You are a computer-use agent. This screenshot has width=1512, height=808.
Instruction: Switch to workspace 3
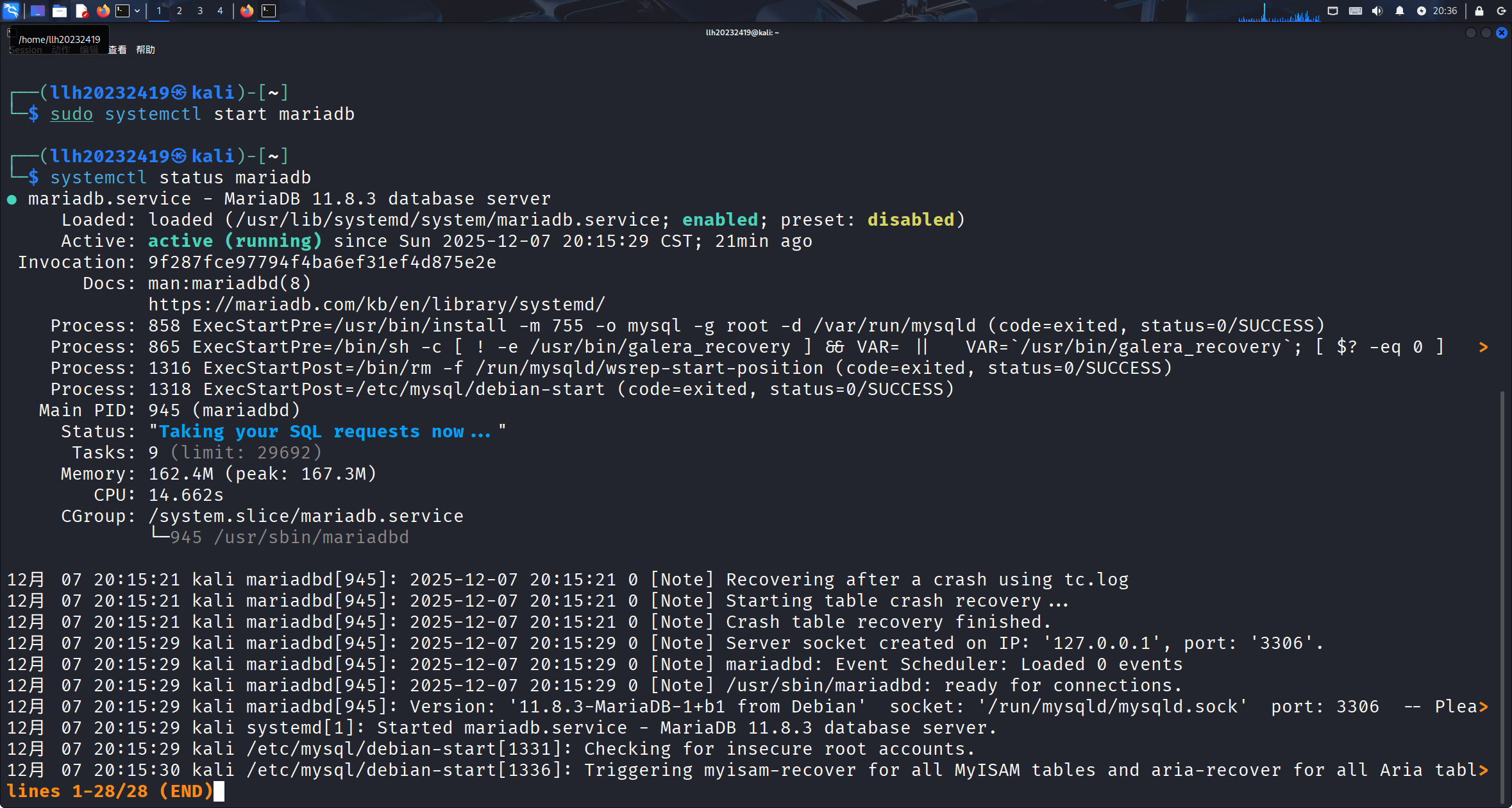tap(200, 11)
